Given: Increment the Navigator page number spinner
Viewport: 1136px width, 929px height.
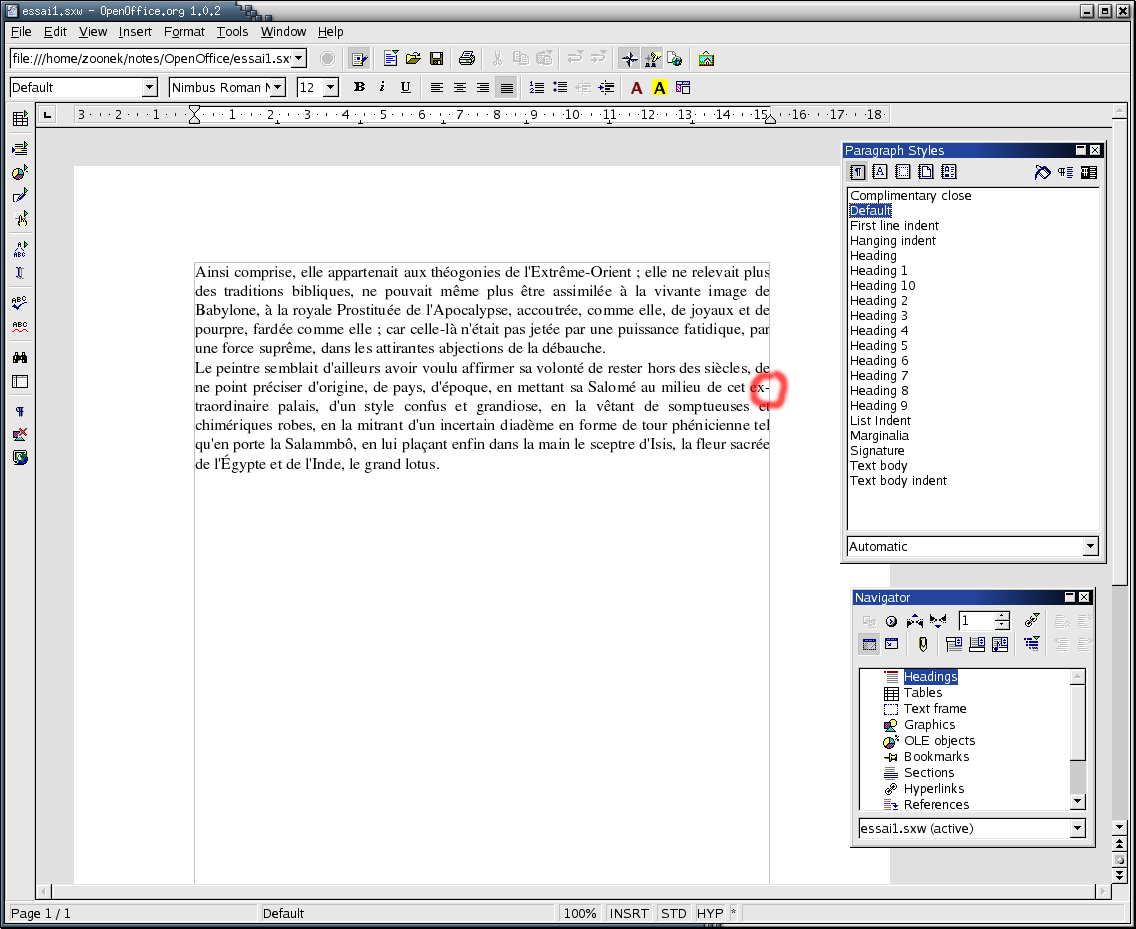Looking at the screenshot, I should [x=1002, y=617].
